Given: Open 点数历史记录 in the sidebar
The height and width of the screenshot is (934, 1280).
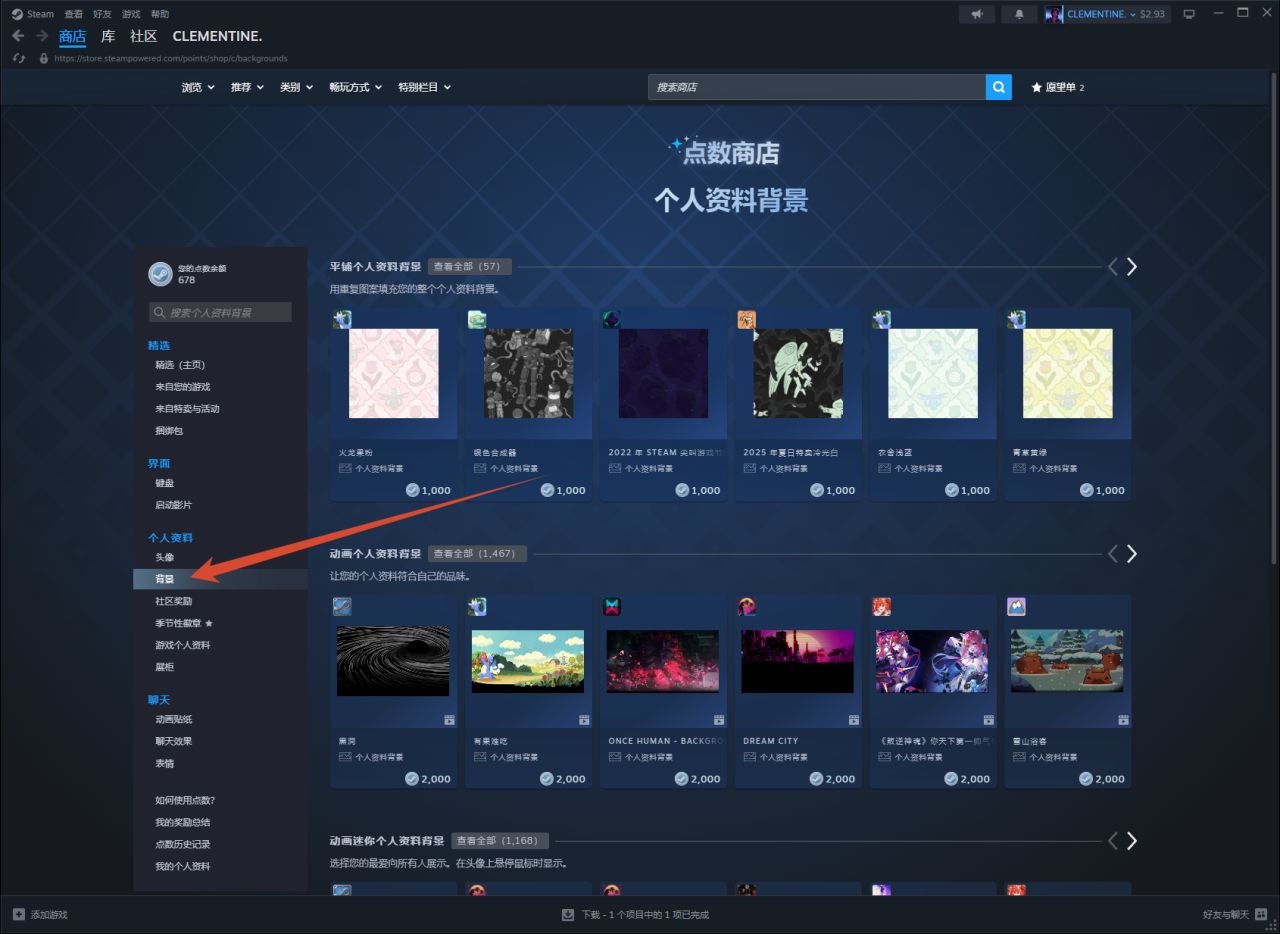Looking at the screenshot, I should click(x=183, y=844).
